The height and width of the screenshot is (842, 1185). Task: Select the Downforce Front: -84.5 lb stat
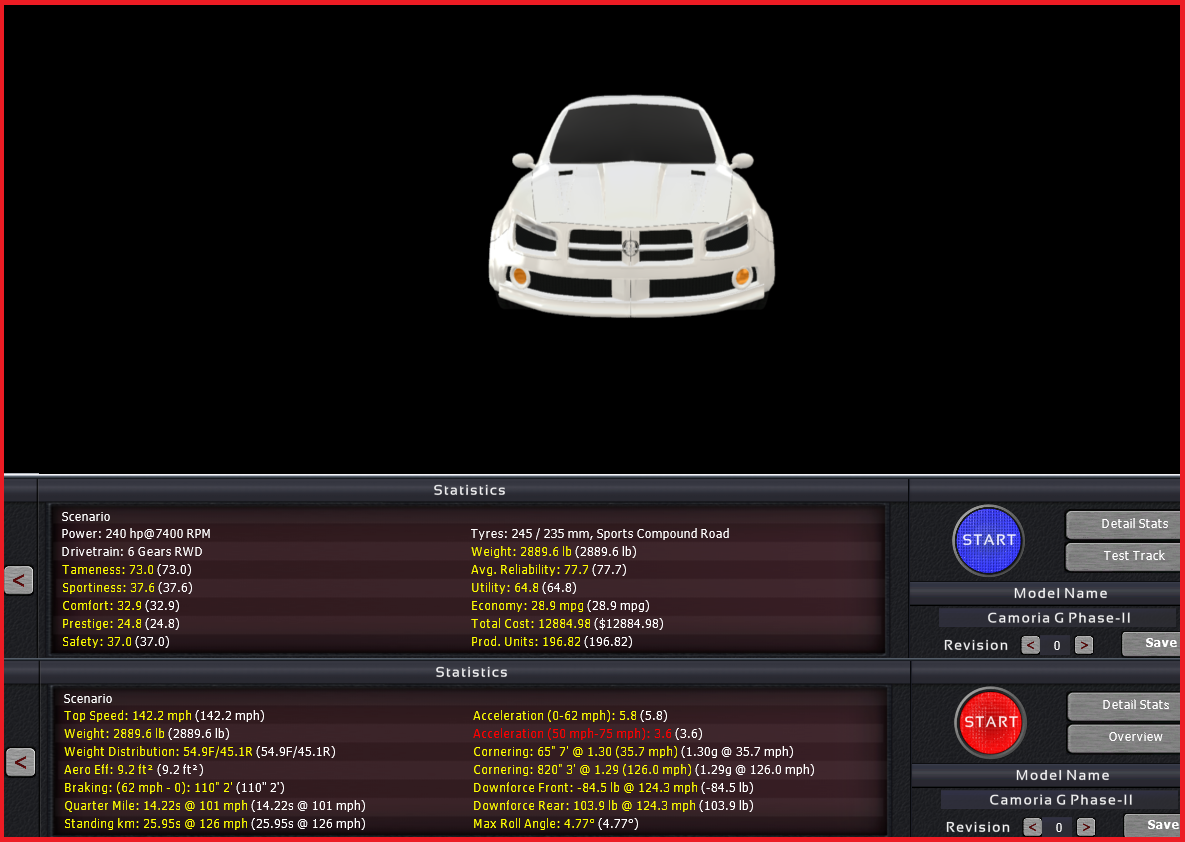click(613, 788)
